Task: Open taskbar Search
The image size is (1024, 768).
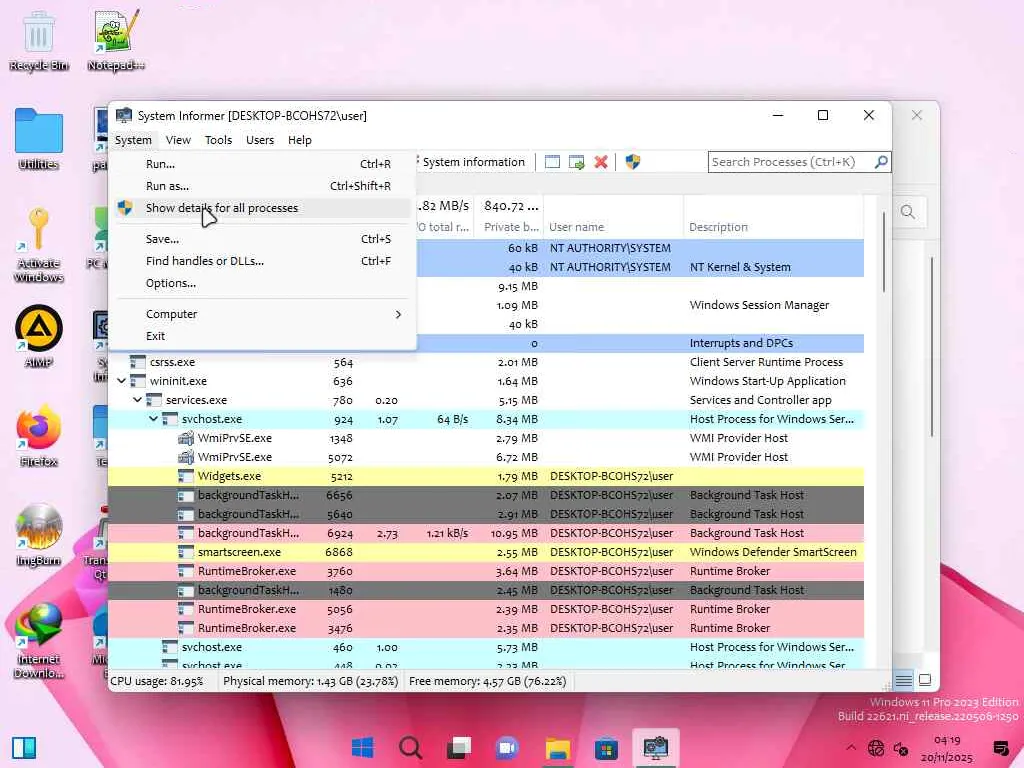Action: [x=411, y=747]
